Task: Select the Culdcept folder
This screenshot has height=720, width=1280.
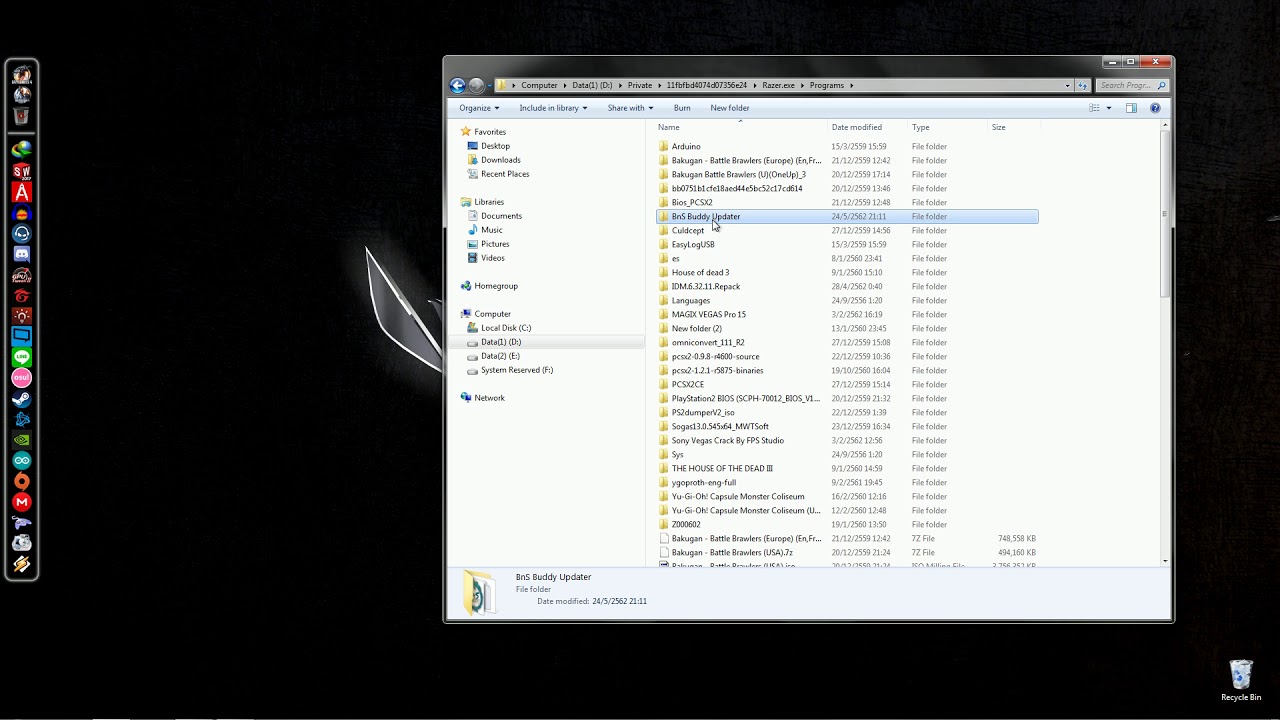Action: point(847,230)
